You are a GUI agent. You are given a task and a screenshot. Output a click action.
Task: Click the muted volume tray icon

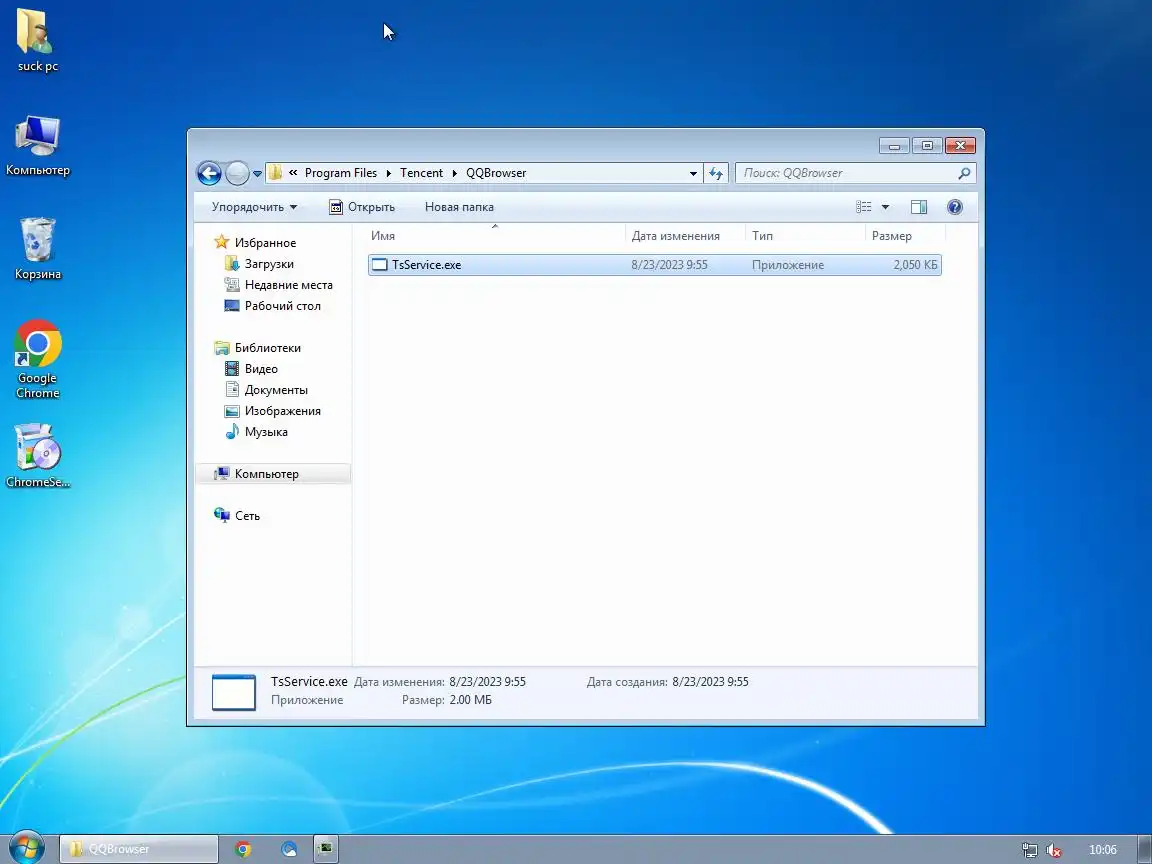coord(1054,850)
